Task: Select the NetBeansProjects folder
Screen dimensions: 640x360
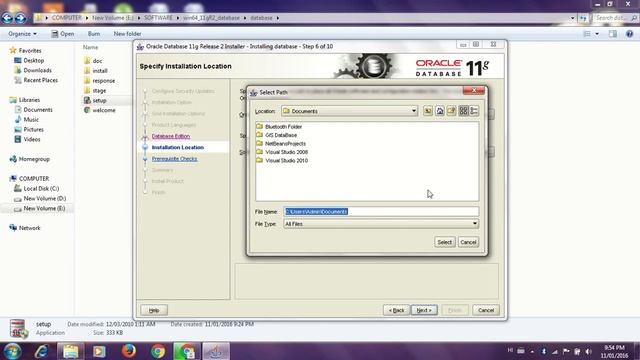Action: tap(281, 144)
